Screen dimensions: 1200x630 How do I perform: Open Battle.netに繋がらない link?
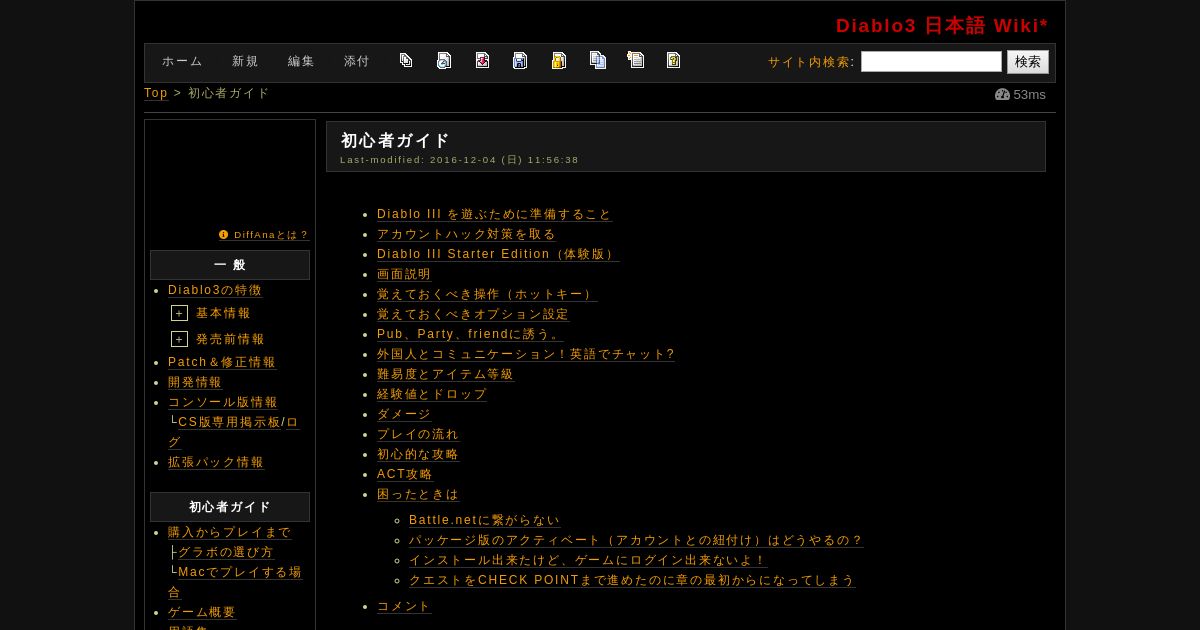[485, 520]
